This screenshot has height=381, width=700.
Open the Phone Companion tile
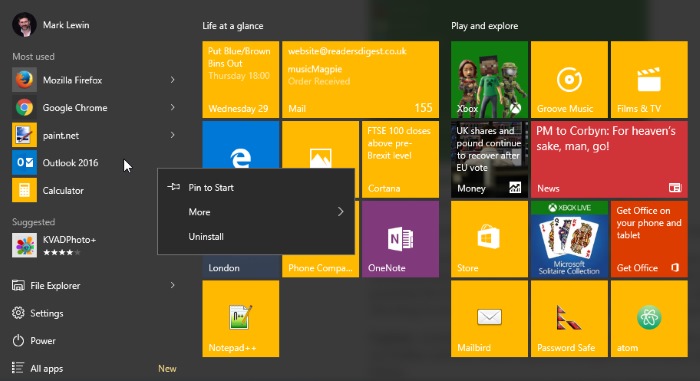320,267
